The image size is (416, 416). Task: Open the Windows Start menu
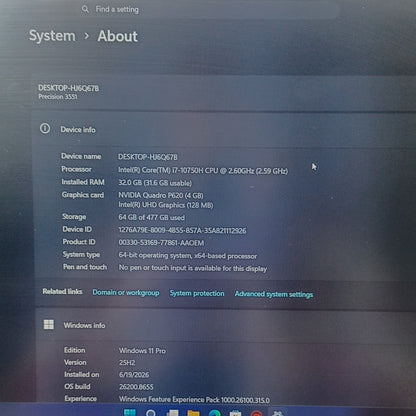pos(130,413)
